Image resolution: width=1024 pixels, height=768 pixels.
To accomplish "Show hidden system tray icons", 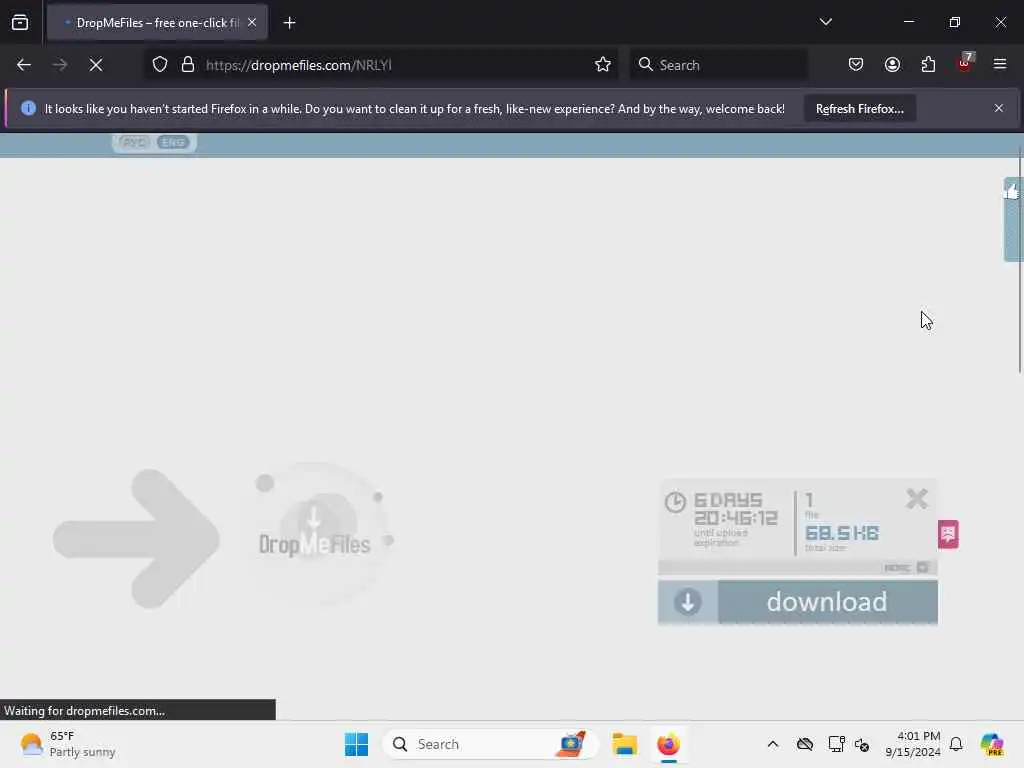I will click(773, 744).
